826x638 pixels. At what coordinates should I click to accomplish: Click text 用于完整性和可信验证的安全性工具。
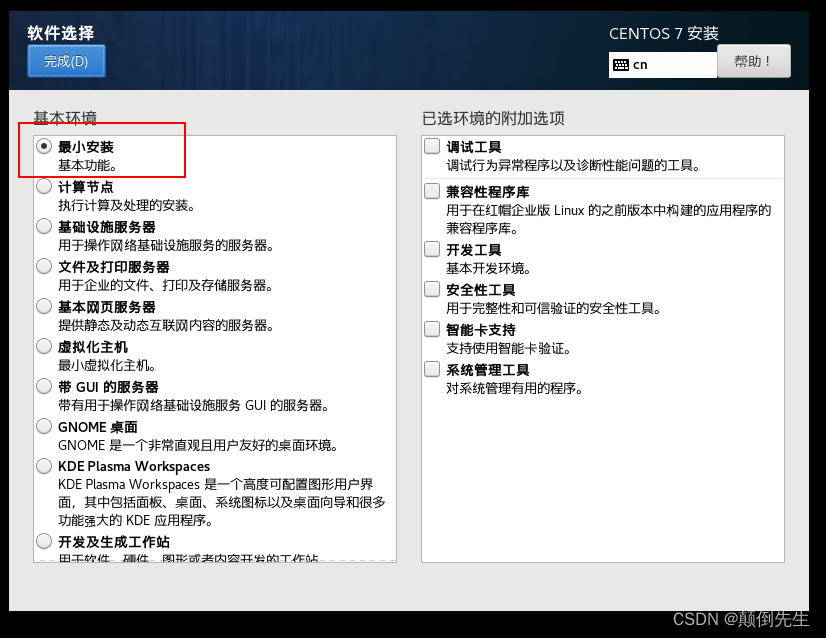554,309
